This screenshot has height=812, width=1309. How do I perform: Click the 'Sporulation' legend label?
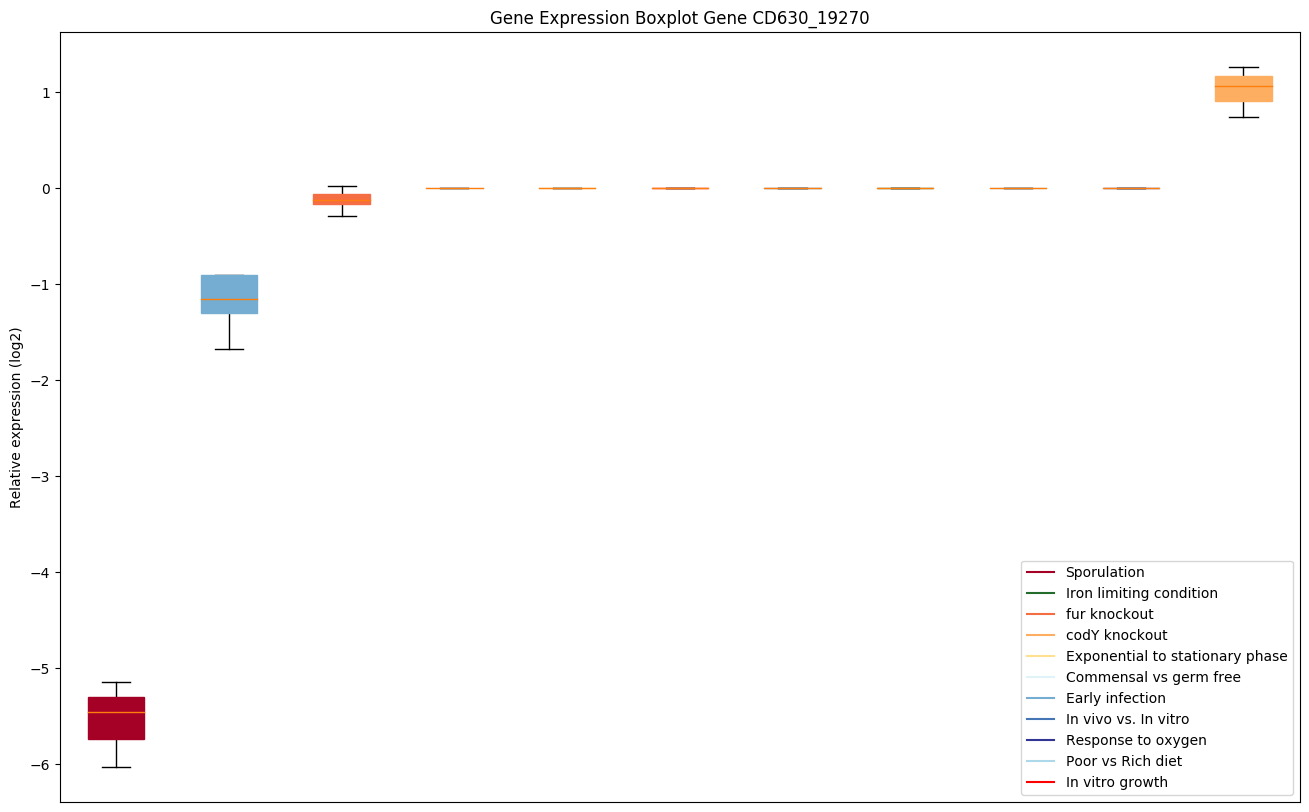[1104, 572]
